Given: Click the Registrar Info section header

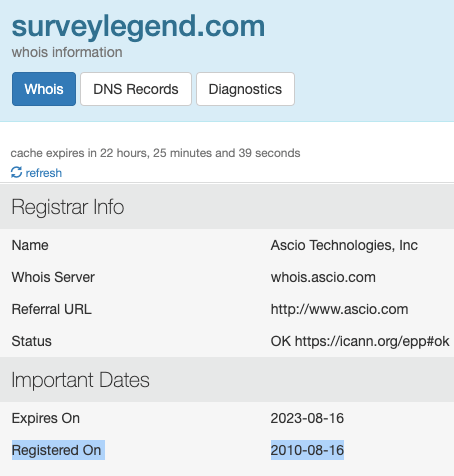Looking at the screenshot, I should pyautogui.click(x=68, y=207).
